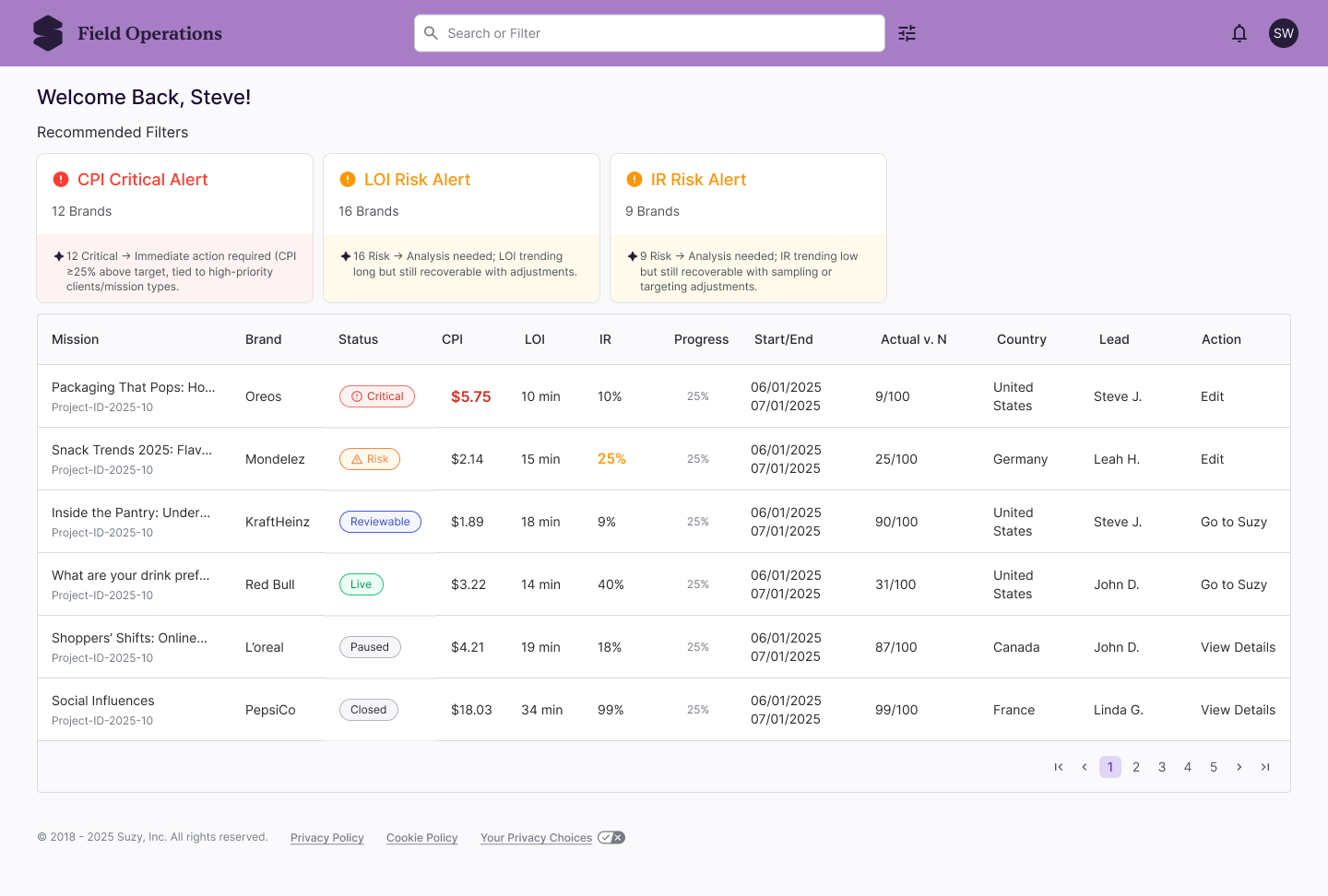
Task: Select page 5 in pagination
Action: coord(1214,767)
